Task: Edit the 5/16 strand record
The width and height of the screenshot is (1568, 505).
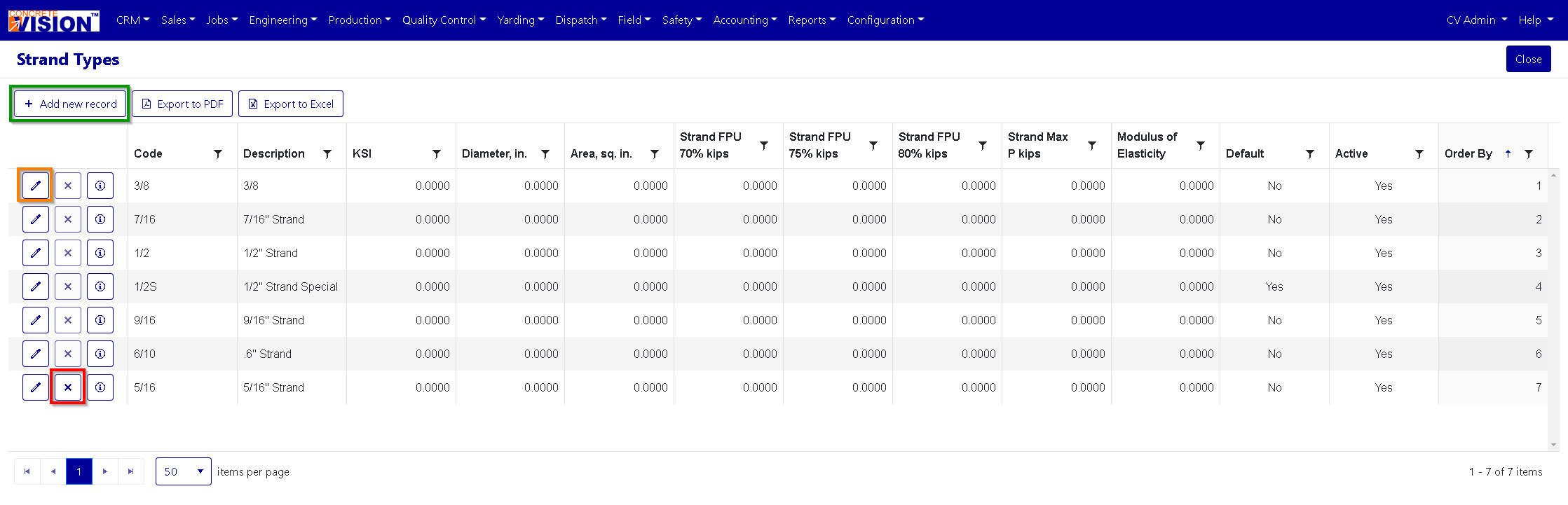Action: point(35,387)
